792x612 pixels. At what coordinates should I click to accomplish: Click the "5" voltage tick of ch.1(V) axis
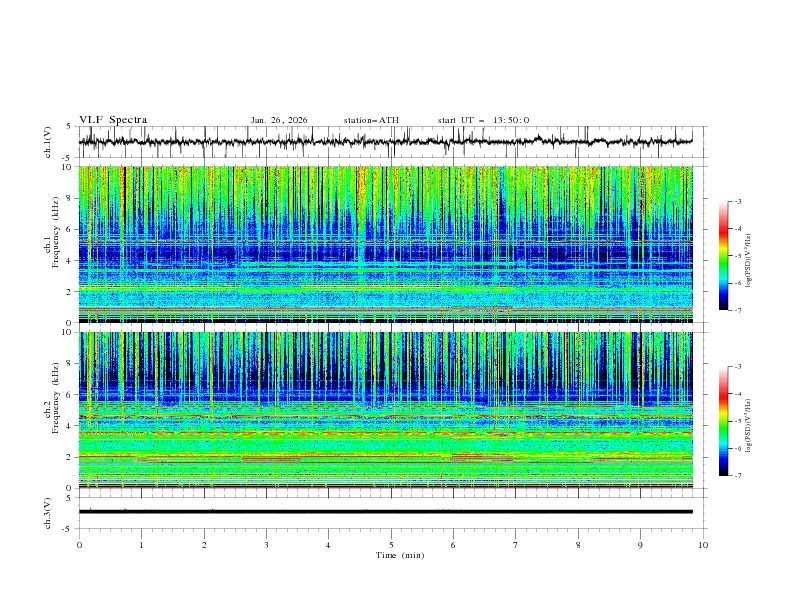click(69, 126)
